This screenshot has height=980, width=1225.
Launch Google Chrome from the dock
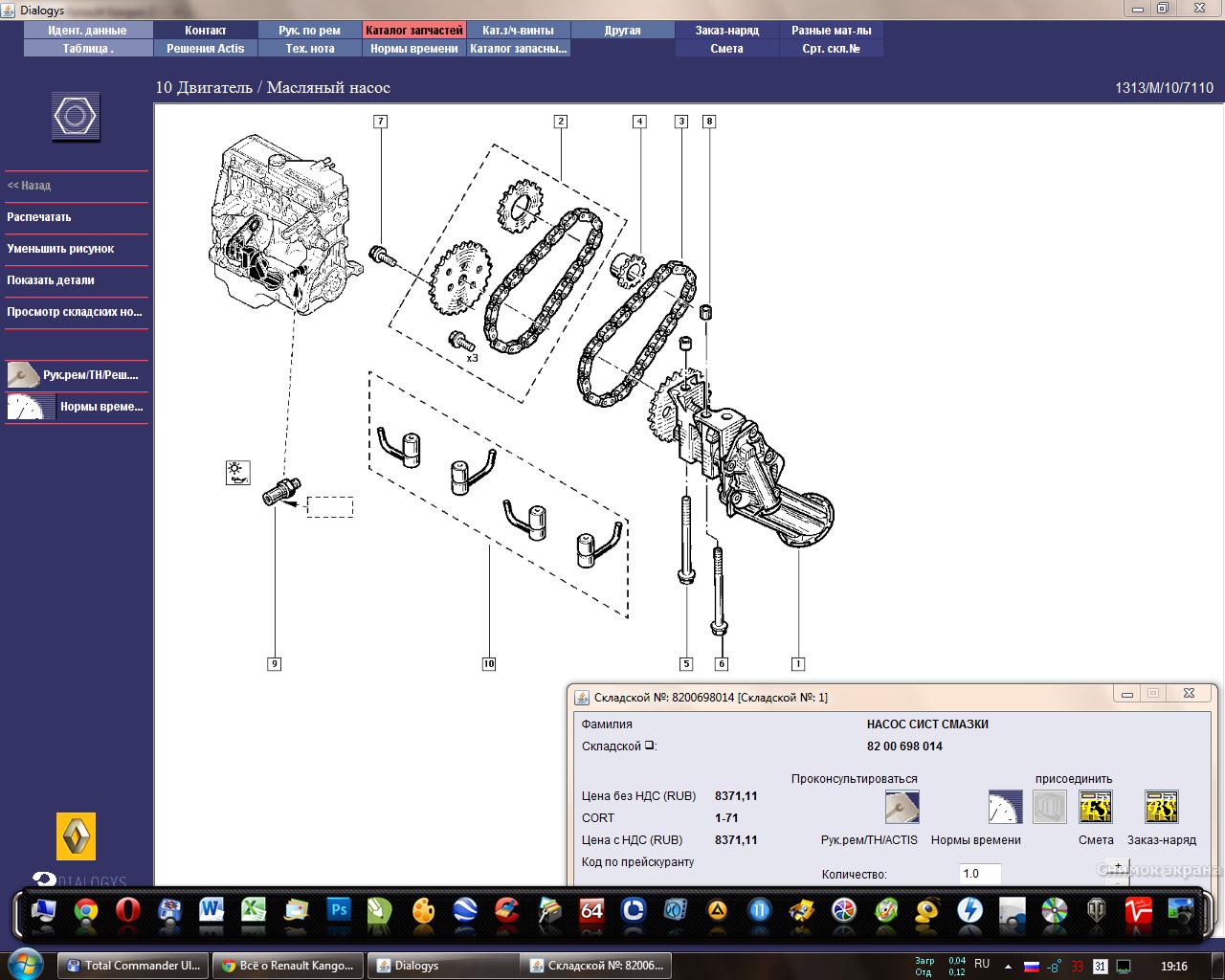(x=86, y=910)
